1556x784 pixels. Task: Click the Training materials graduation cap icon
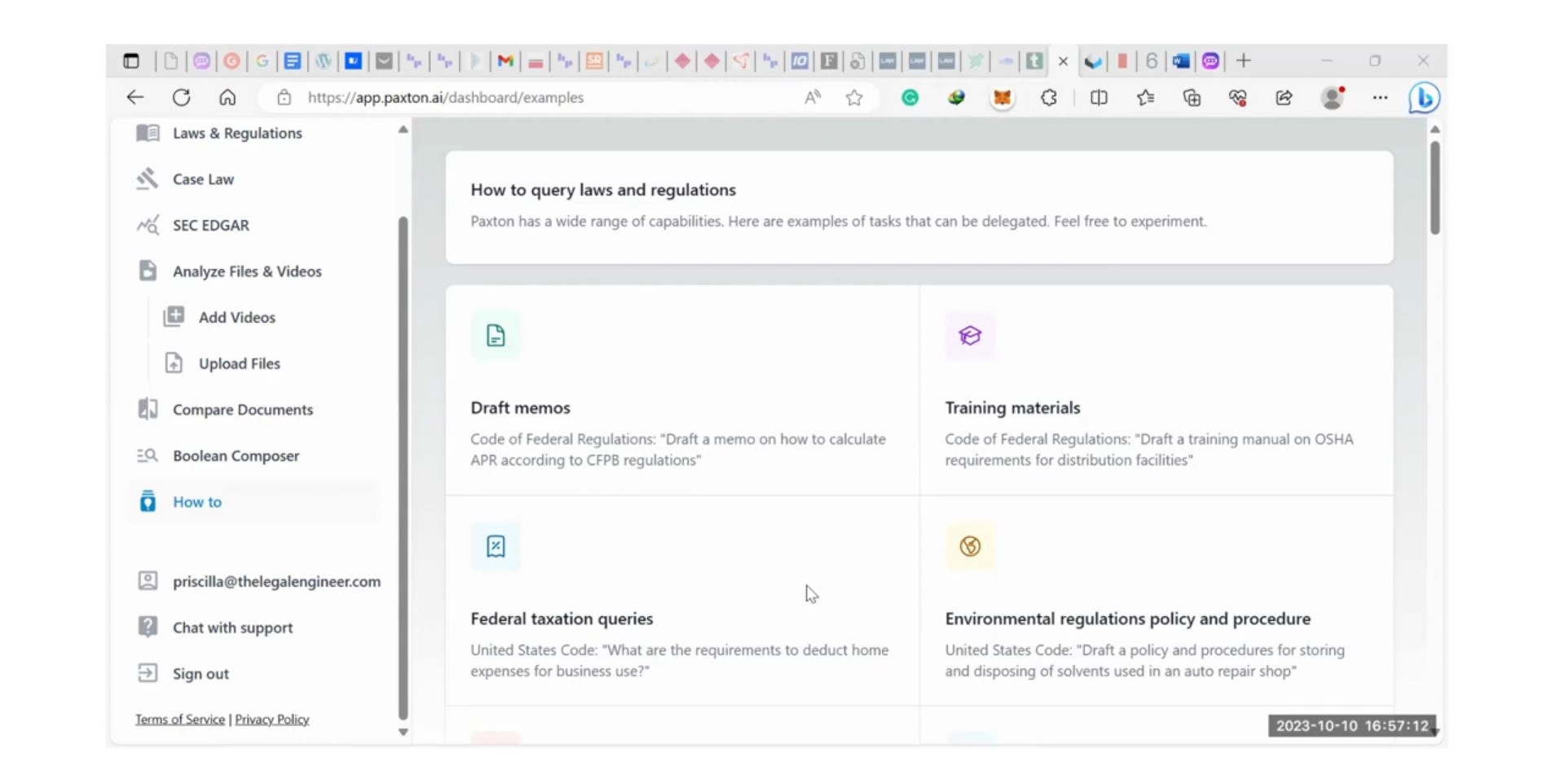tap(970, 335)
